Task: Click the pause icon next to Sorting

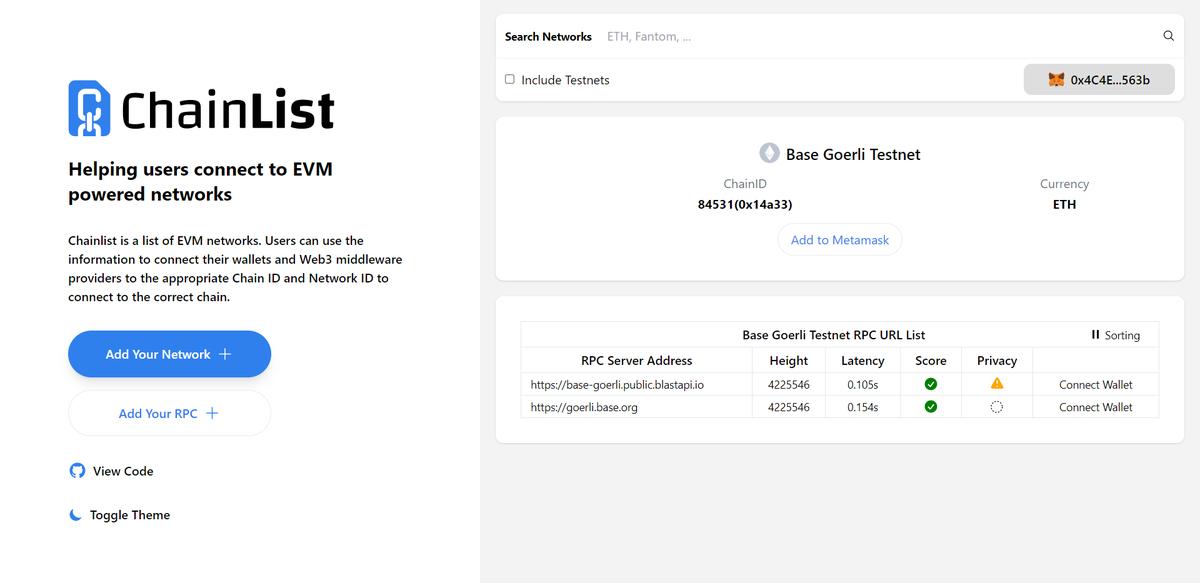Action: [x=1096, y=335]
